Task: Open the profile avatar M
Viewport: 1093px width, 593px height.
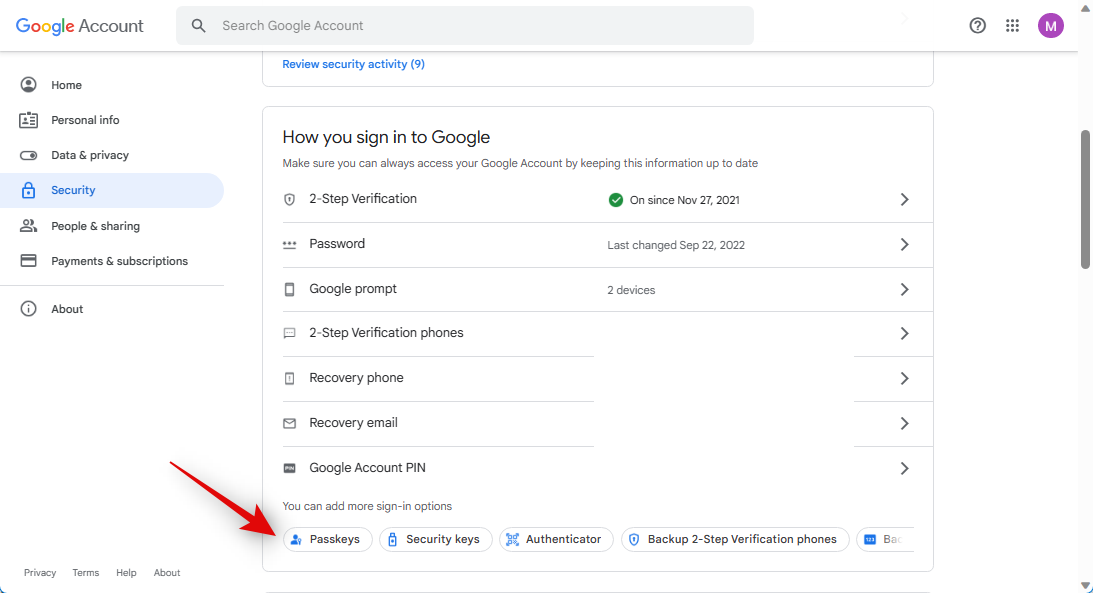Action: click(x=1050, y=26)
